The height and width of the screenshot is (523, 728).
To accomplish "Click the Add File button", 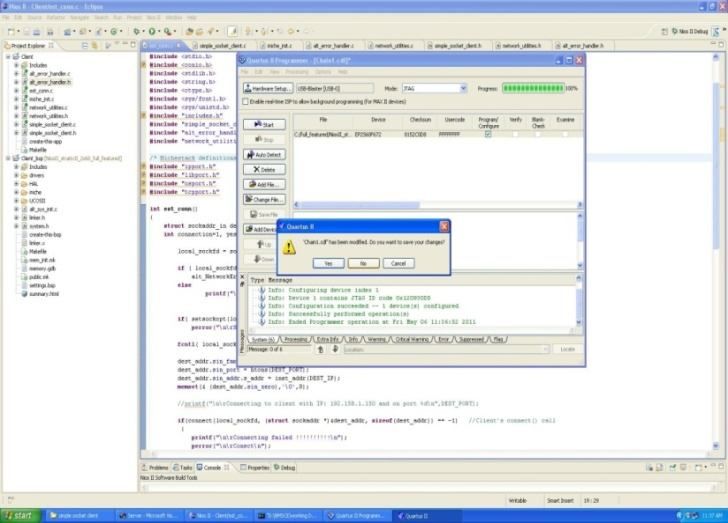I will 264,184.
